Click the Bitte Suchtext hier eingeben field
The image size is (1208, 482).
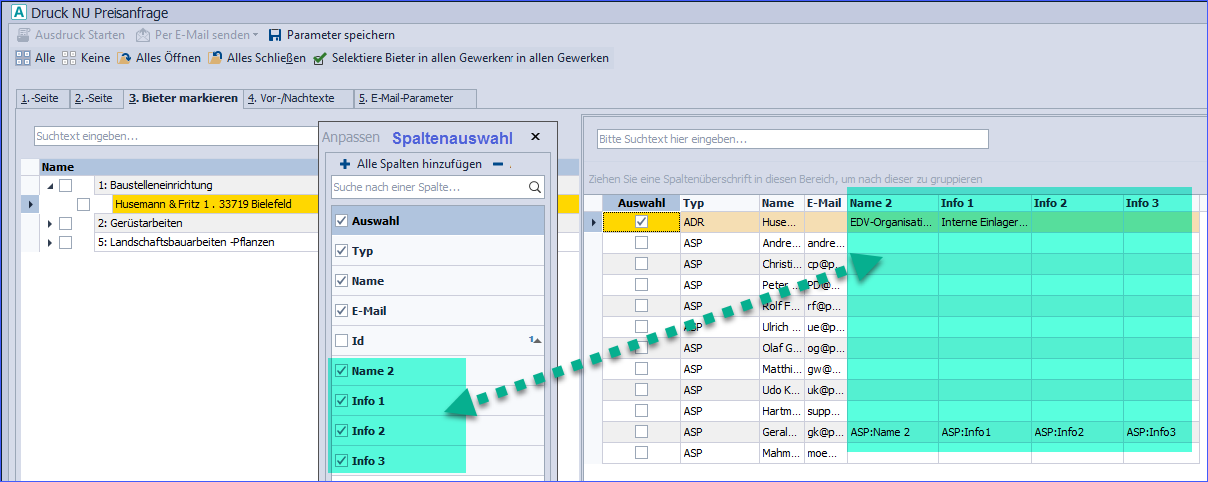click(x=792, y=139)
